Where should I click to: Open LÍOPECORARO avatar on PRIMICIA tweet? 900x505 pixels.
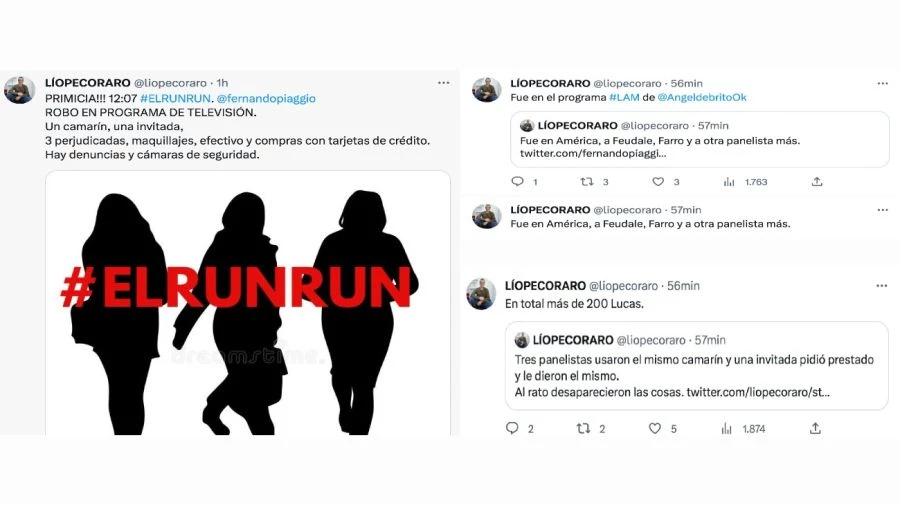point(20,90)
